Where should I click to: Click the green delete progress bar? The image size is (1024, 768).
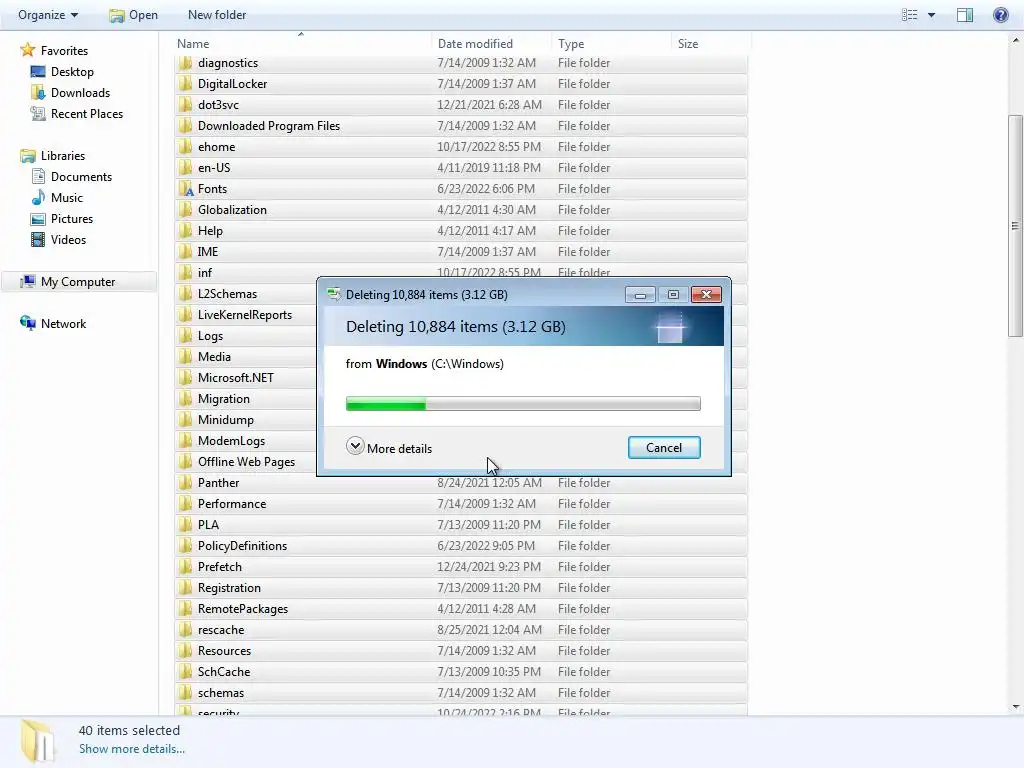click(x=523, y=404)
